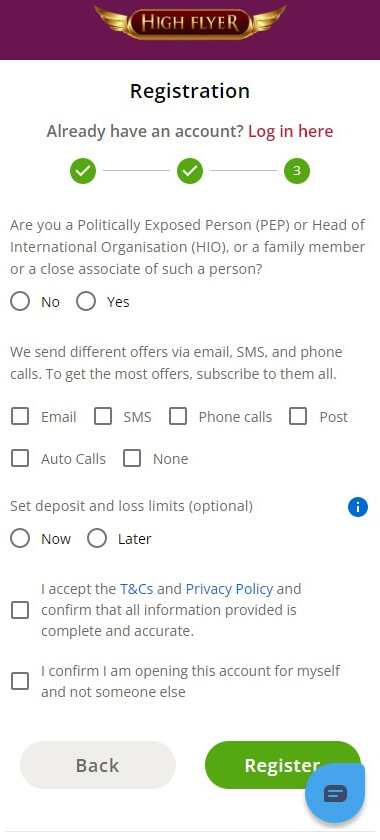Click the High Flyer logo
This screenshot has width=380, height=840.
(x=190, y=22)
